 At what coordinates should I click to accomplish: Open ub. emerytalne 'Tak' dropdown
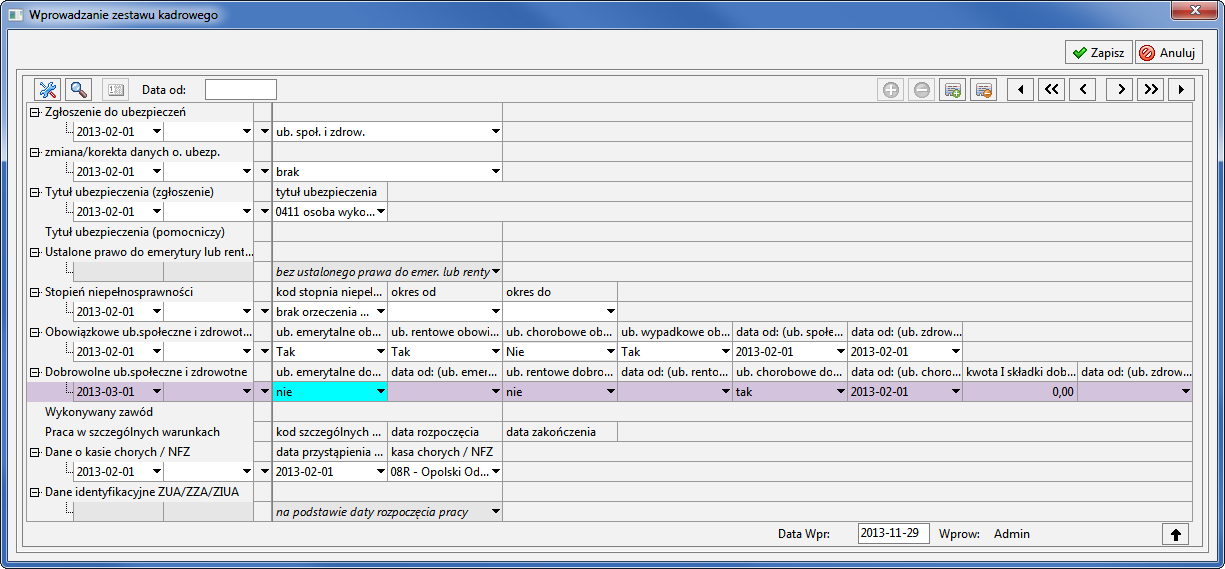381,352
